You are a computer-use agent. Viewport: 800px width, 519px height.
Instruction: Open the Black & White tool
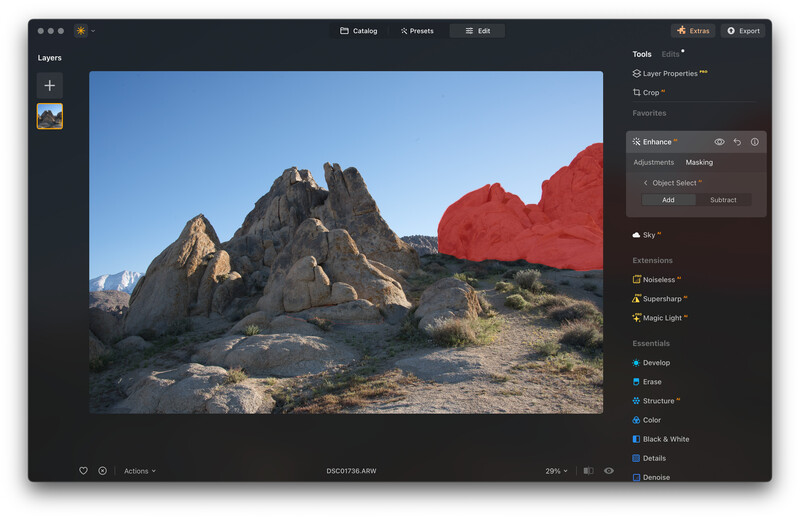pyautogui.click(x=661, y=439)
